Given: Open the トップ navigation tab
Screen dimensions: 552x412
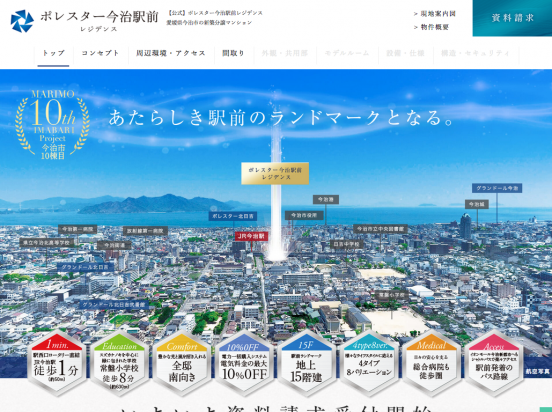Looking at the screenshot, I should (54, 54).
